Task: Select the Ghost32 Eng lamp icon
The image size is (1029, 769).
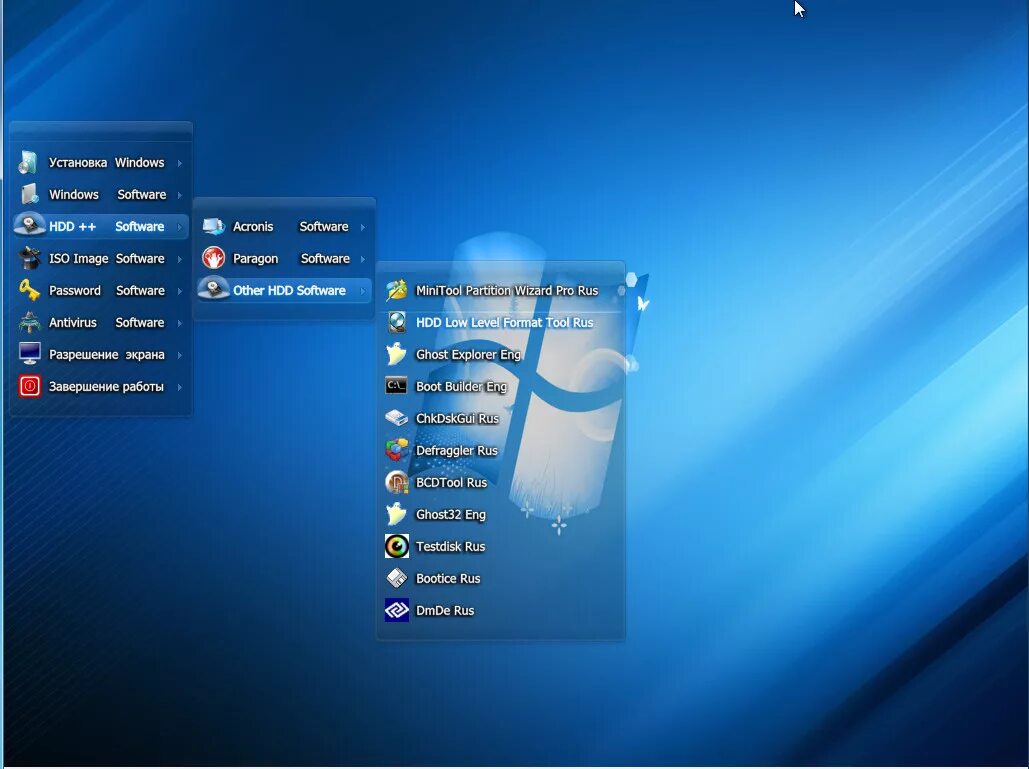Action: click(x=396, y=514)
